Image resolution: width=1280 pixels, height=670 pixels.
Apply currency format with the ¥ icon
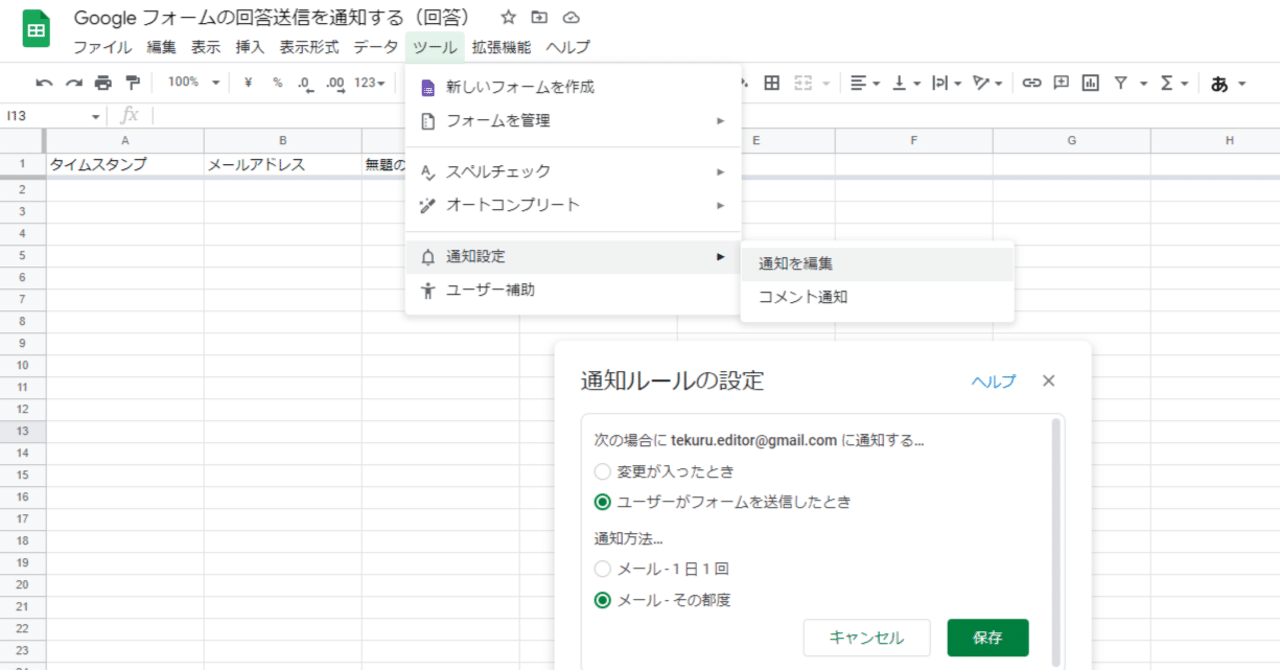248,83
